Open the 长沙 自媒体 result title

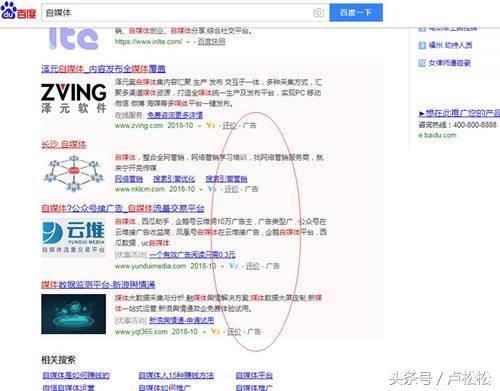(x=64, y=145)
